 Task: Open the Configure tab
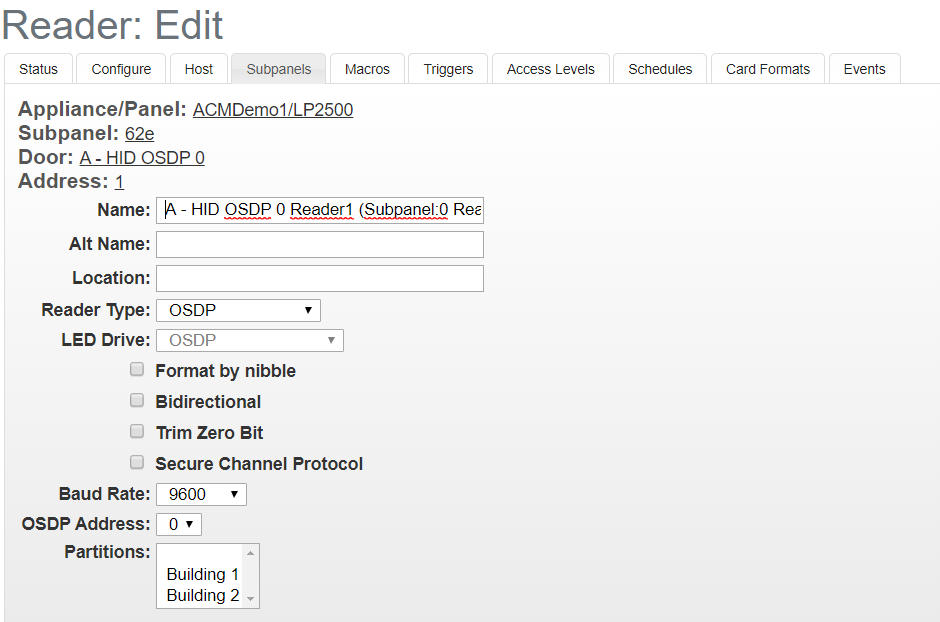(120, 68)
